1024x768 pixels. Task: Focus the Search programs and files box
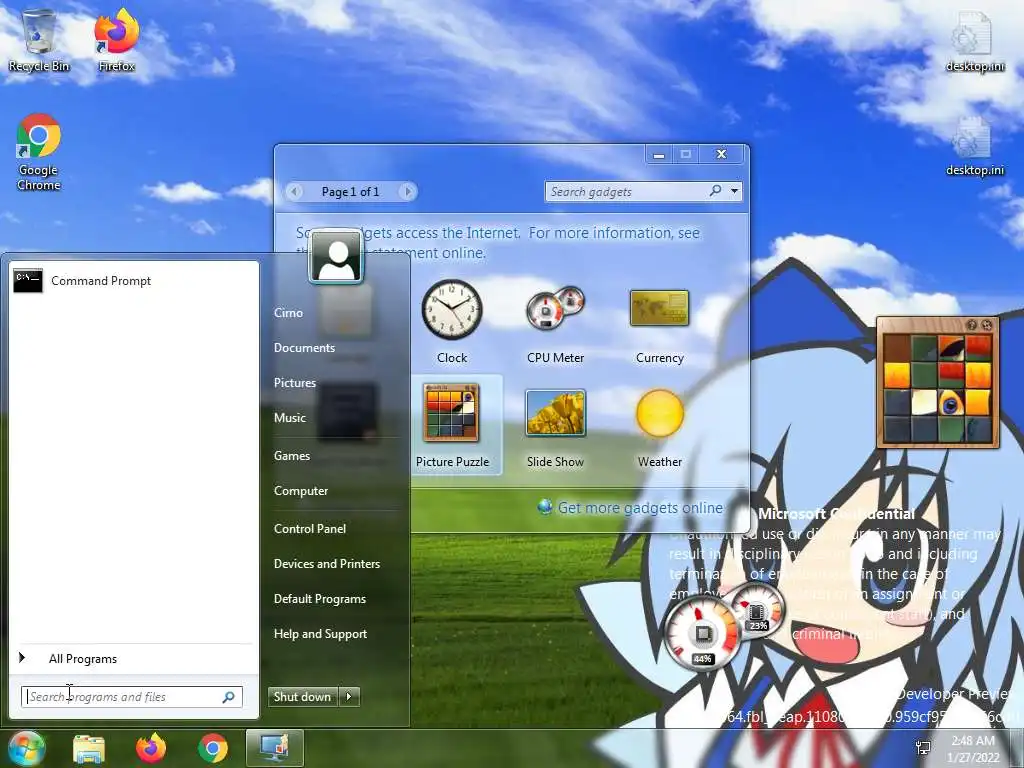tap(131, 697)
